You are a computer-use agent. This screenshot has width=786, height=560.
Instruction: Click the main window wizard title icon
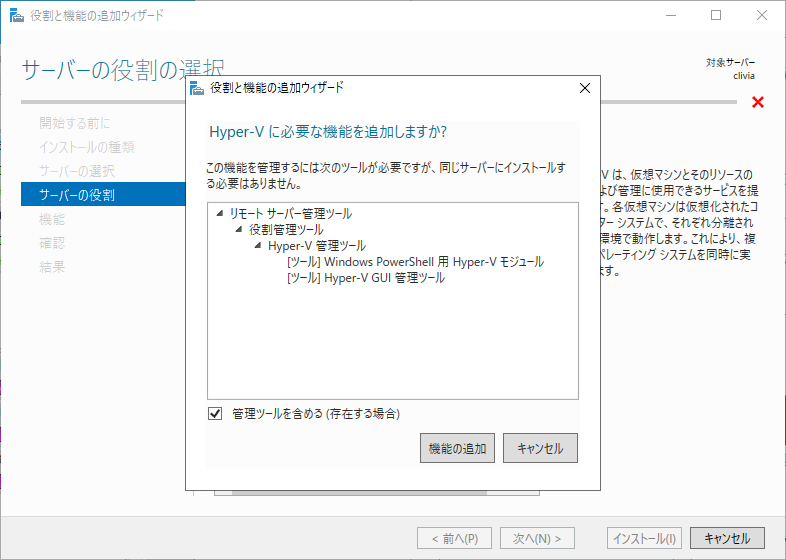tap(17, 16)
